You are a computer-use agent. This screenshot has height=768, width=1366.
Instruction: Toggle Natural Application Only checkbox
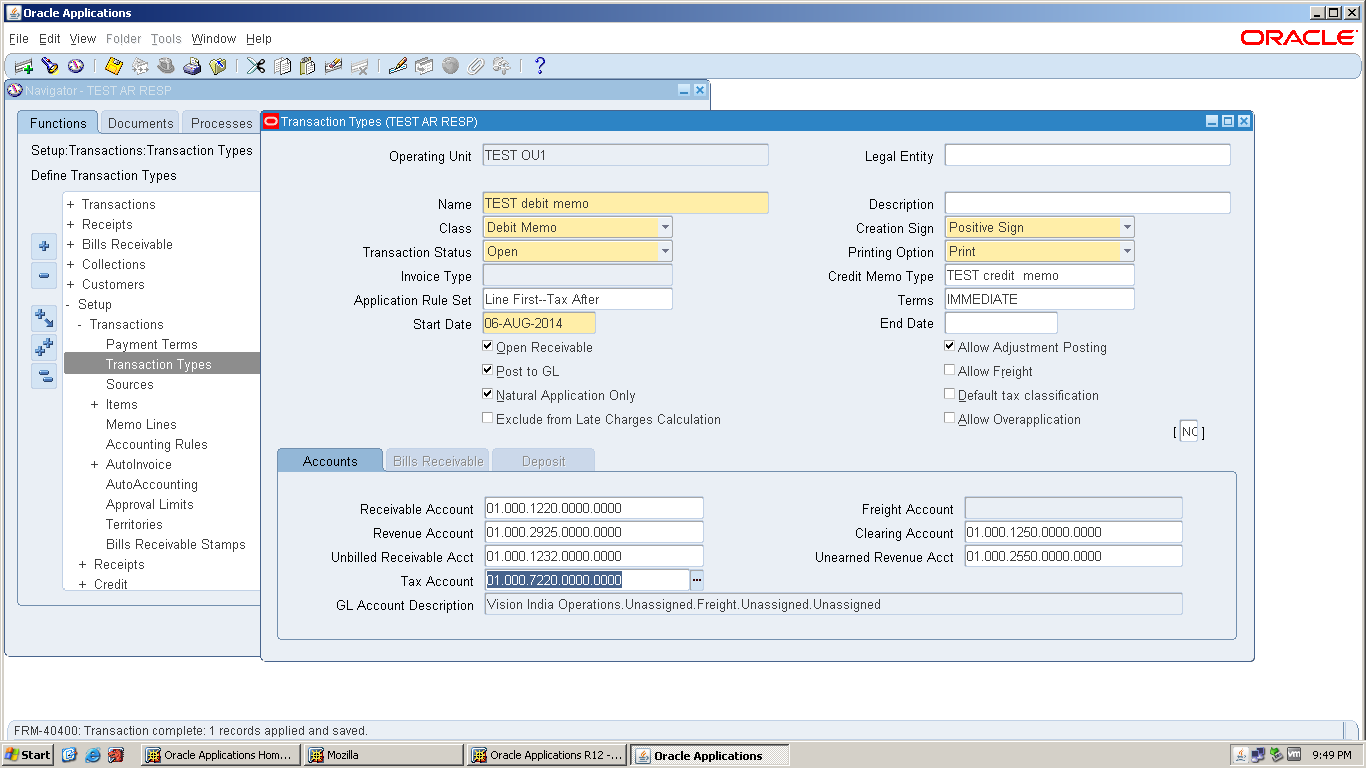coord(487,394)
